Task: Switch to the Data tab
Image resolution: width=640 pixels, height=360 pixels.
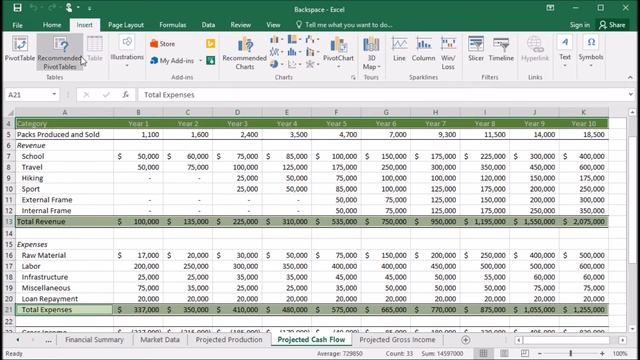Action: tap(208, 25)
